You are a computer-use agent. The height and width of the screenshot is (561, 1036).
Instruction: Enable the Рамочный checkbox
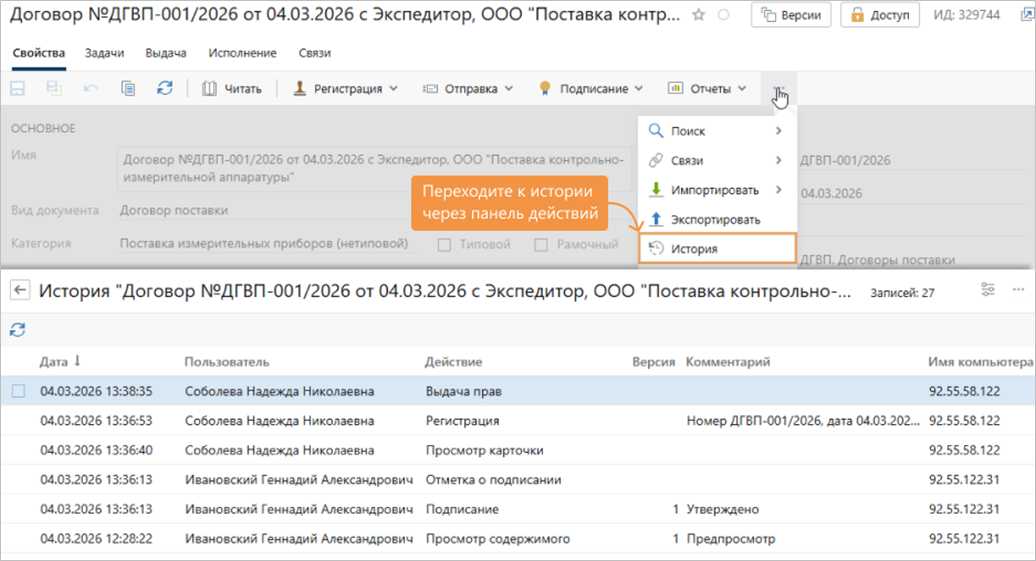(x=541, y=245)
